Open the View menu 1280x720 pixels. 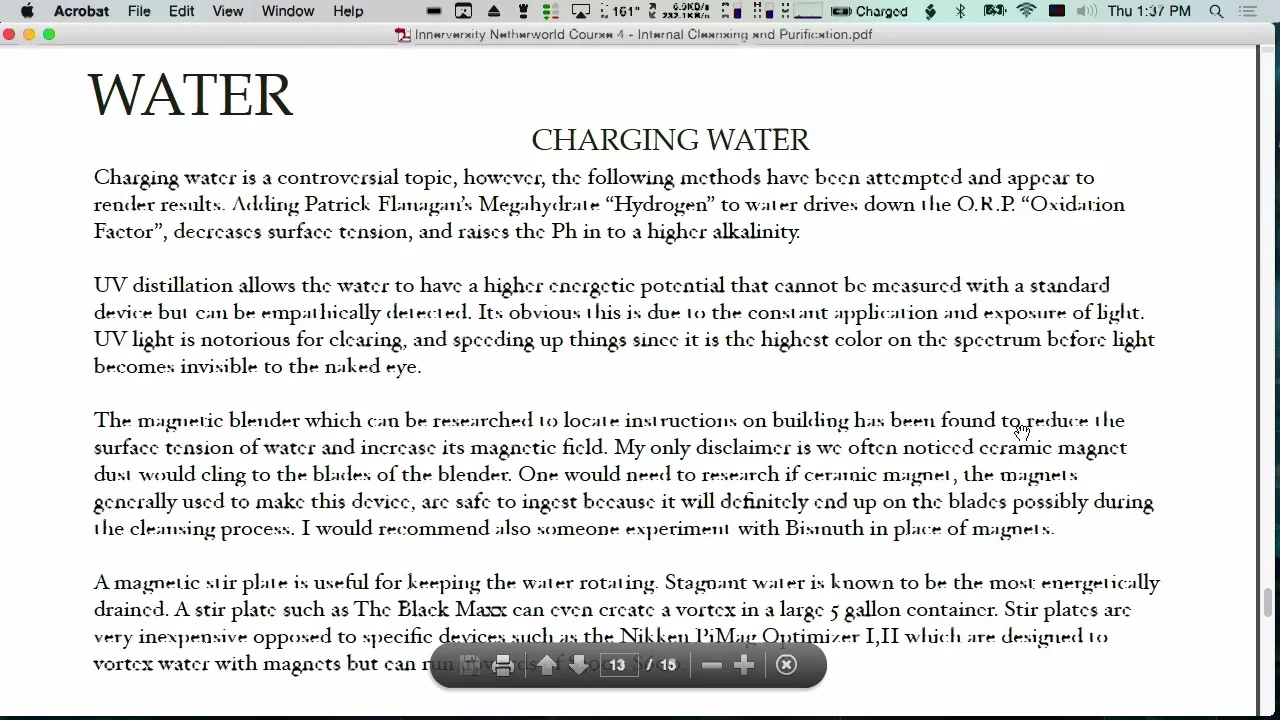pos(227,11)
